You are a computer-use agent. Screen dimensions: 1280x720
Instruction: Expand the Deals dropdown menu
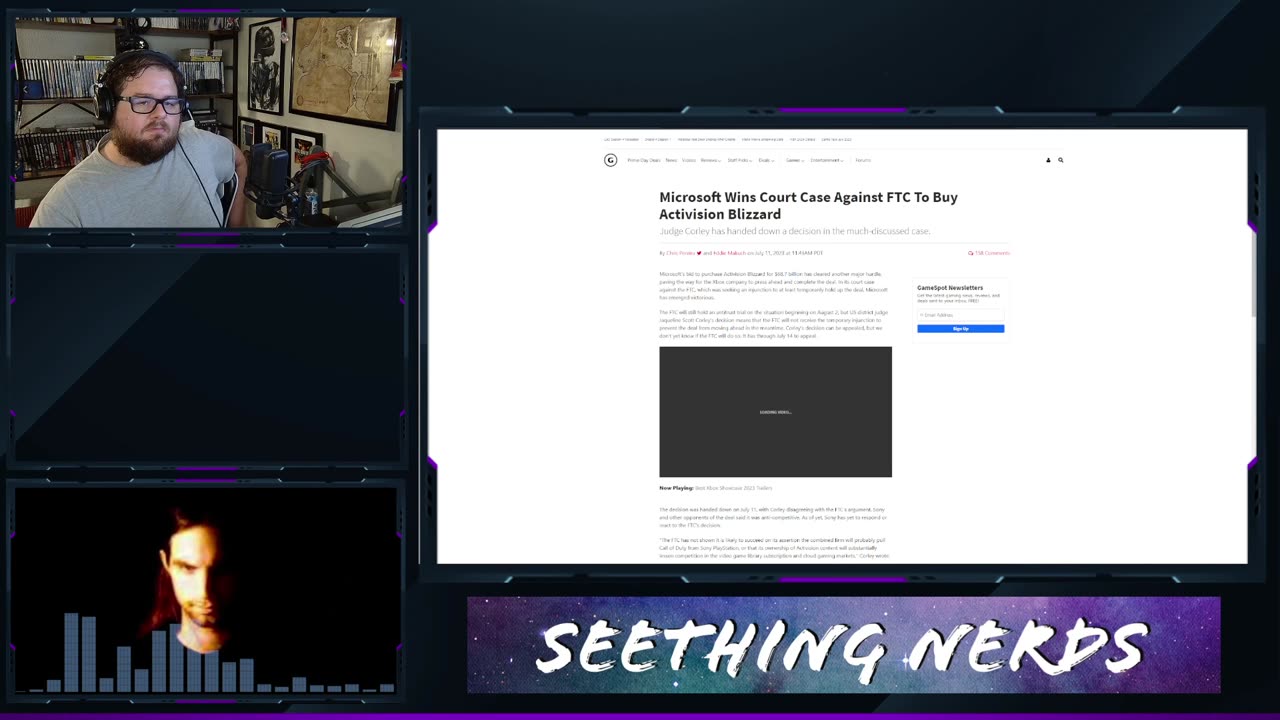pyautogui.click(x=766, y=160)
